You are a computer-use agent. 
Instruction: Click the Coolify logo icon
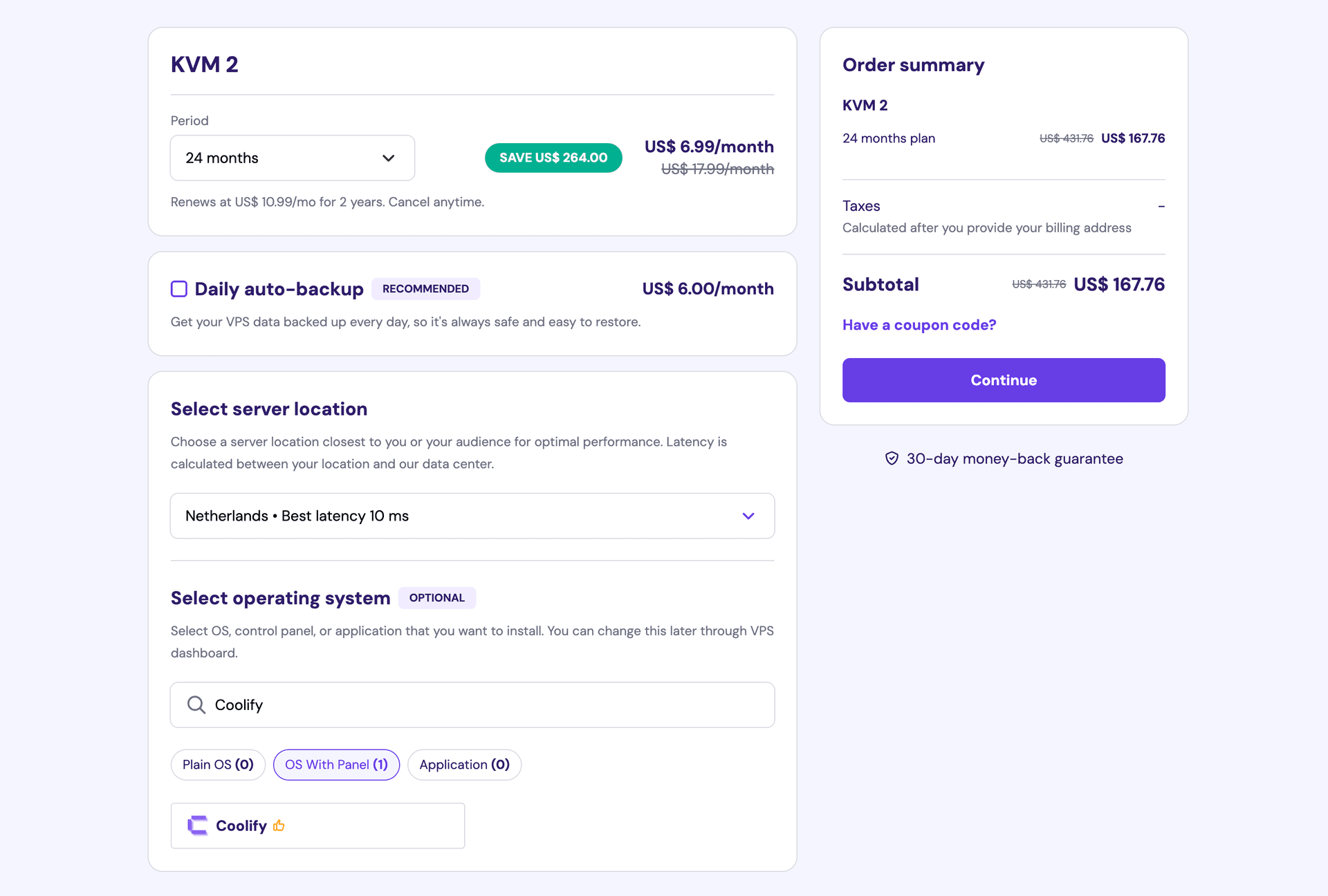tap(196, 825)
